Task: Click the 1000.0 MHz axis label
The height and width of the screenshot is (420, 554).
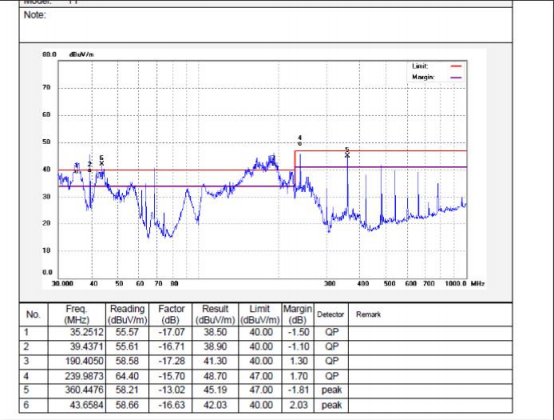Action: [x=455, y=284]
